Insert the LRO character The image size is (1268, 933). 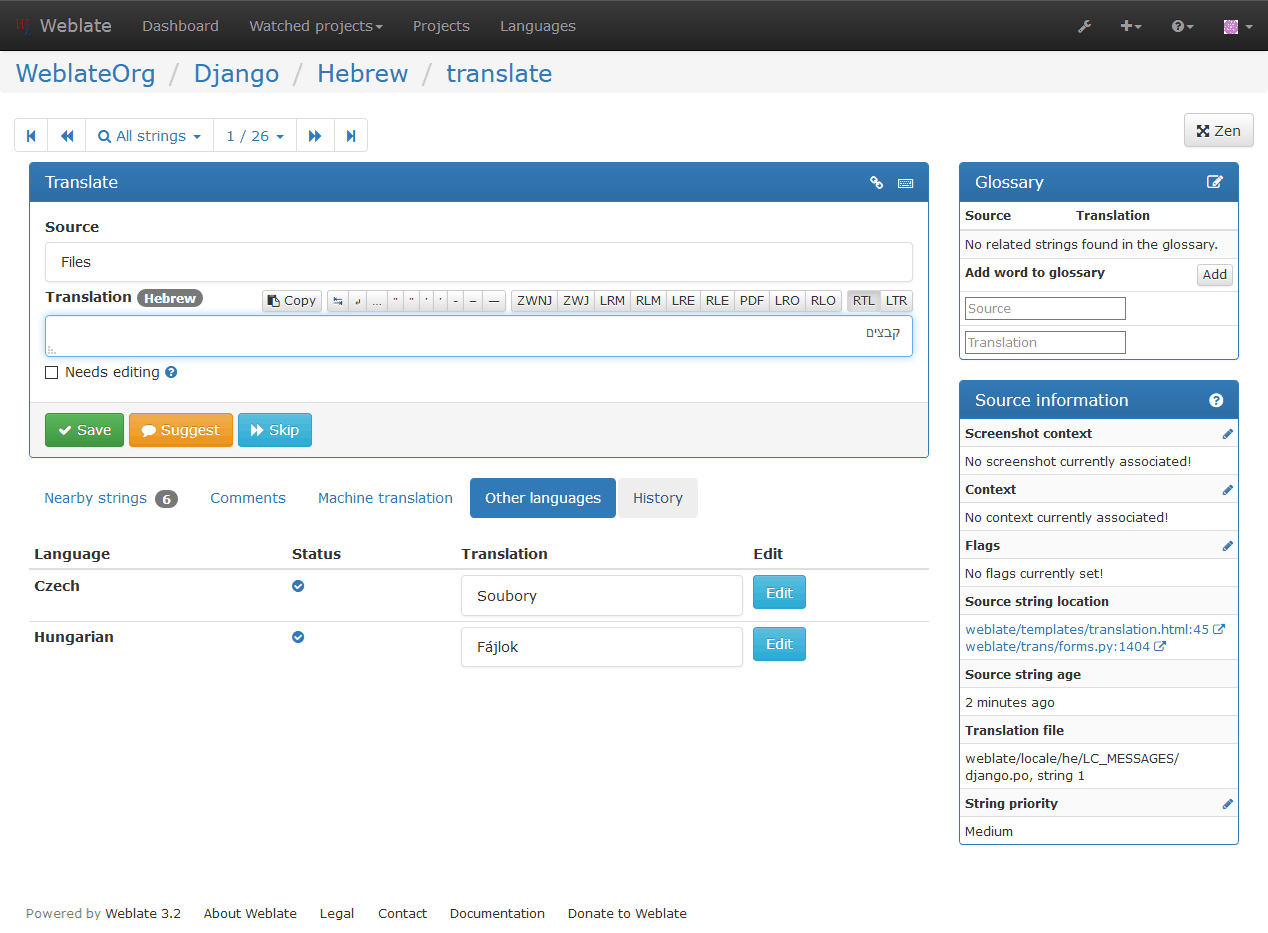[787, 300]
